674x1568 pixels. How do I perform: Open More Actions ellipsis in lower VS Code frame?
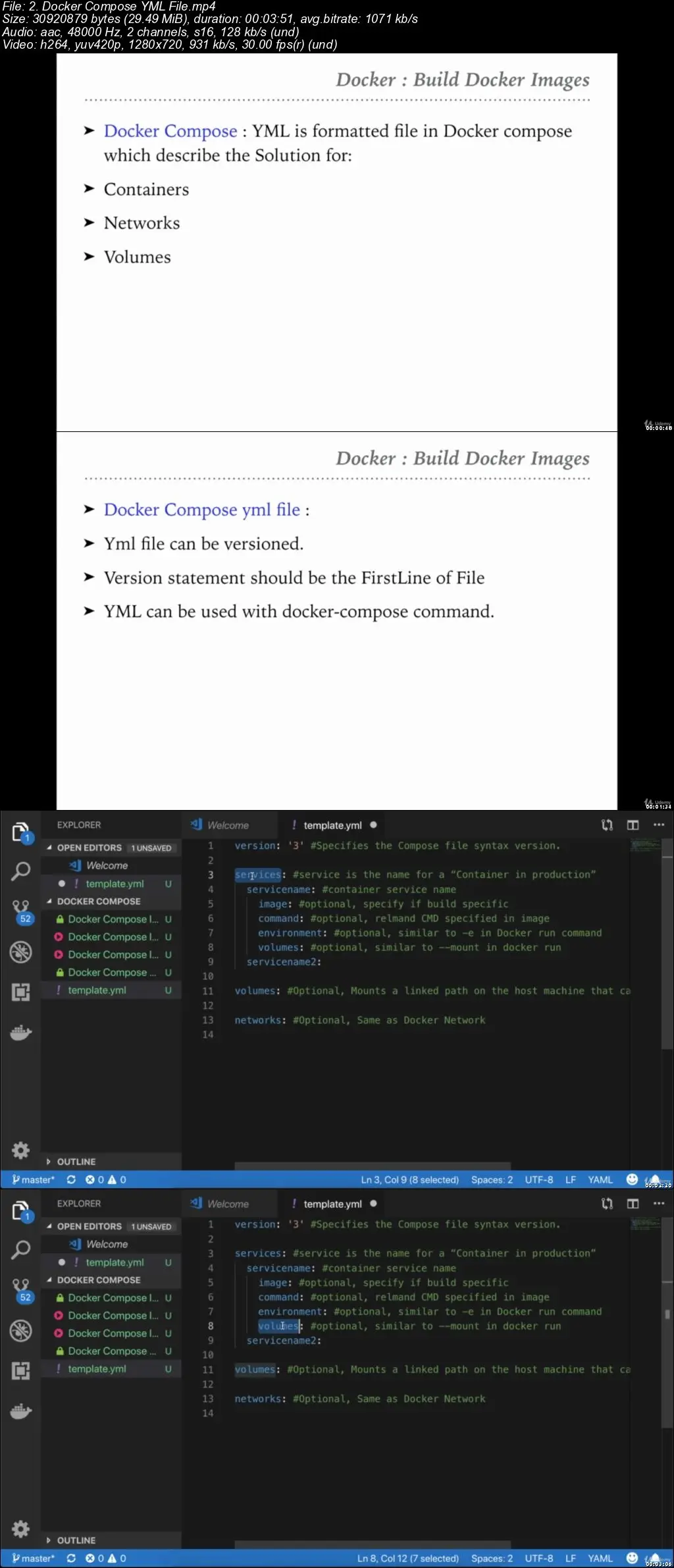click(659, 1204)
